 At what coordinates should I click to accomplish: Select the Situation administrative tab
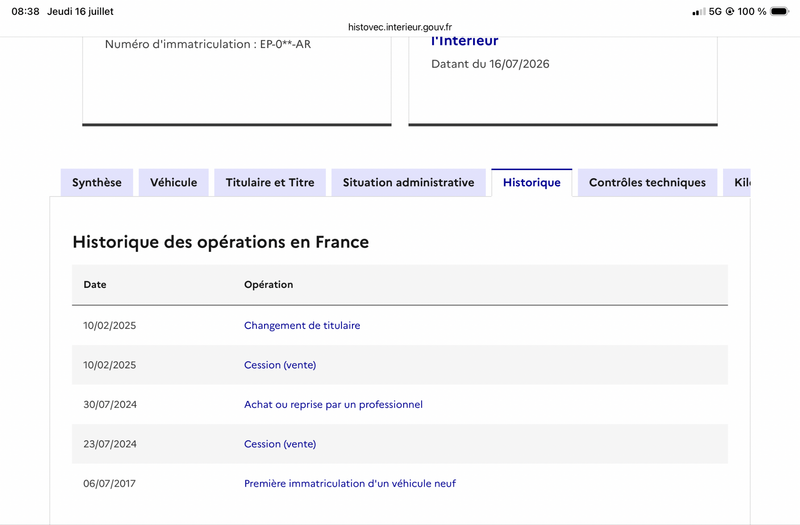(408, 183)
